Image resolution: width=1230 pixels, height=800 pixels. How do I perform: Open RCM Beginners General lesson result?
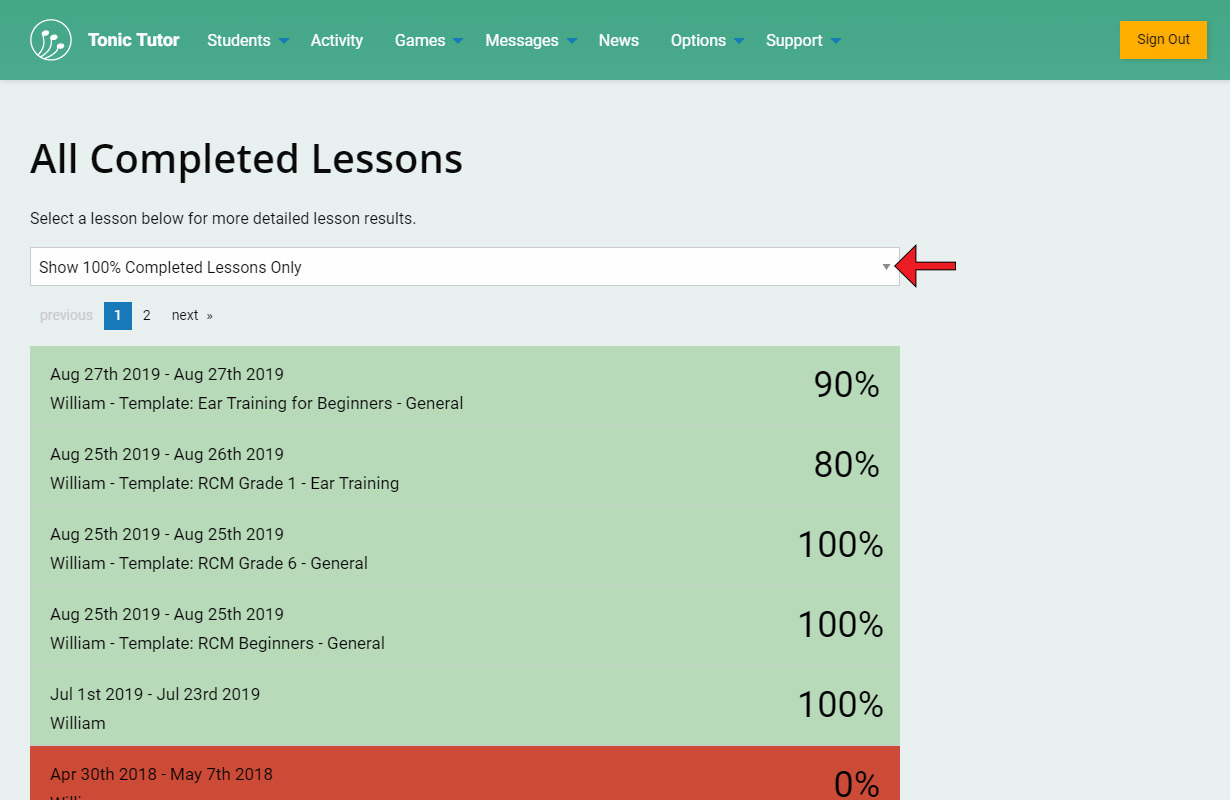point(464,628)
